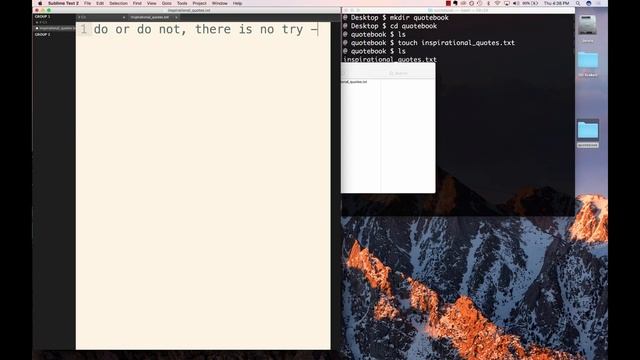Open the Apple menu
The height and width of the screenshot is (360, 640).
[40, 3]
